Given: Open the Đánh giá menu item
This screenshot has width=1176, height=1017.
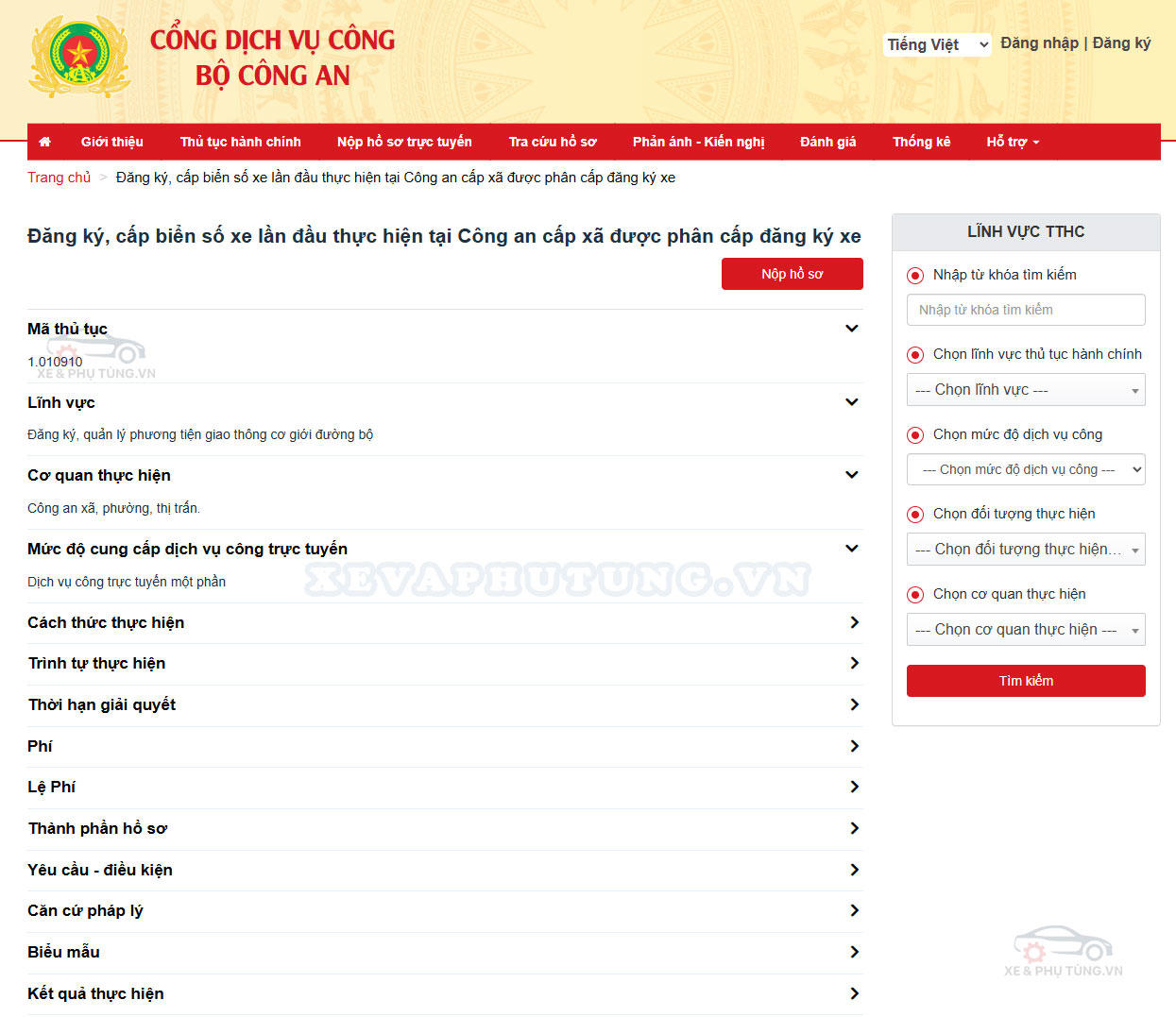Looking at the screenshot, I should click(828, 142).
